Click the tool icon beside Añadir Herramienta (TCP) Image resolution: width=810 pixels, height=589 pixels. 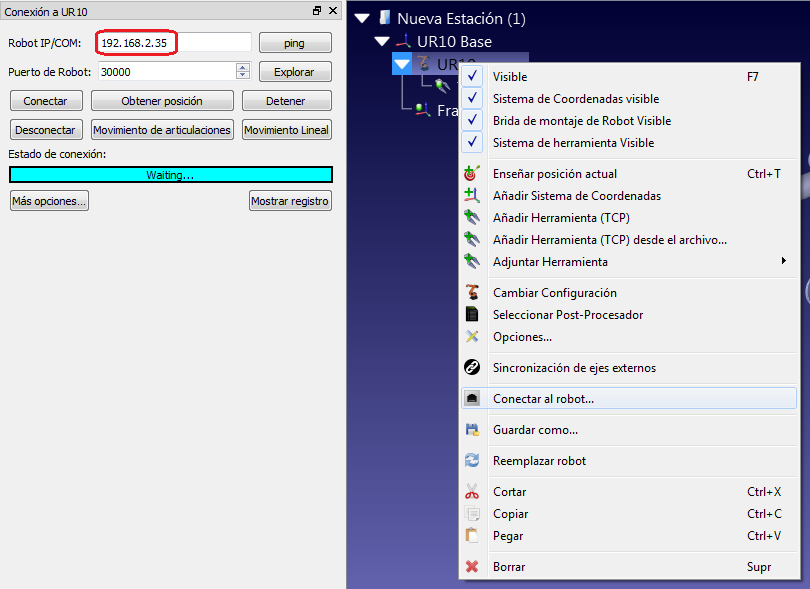472,218
